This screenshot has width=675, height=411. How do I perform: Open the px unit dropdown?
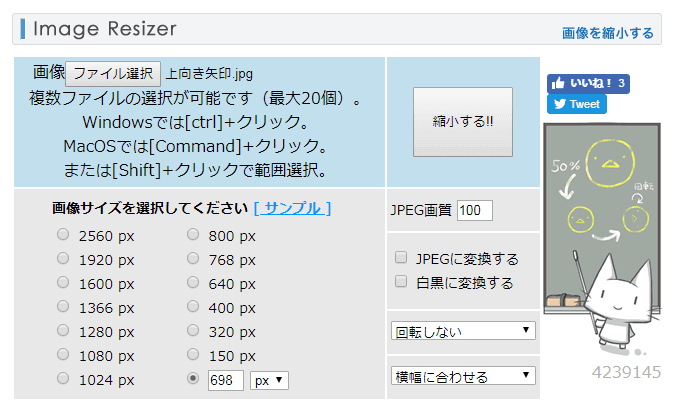click(x=269, y=380)
